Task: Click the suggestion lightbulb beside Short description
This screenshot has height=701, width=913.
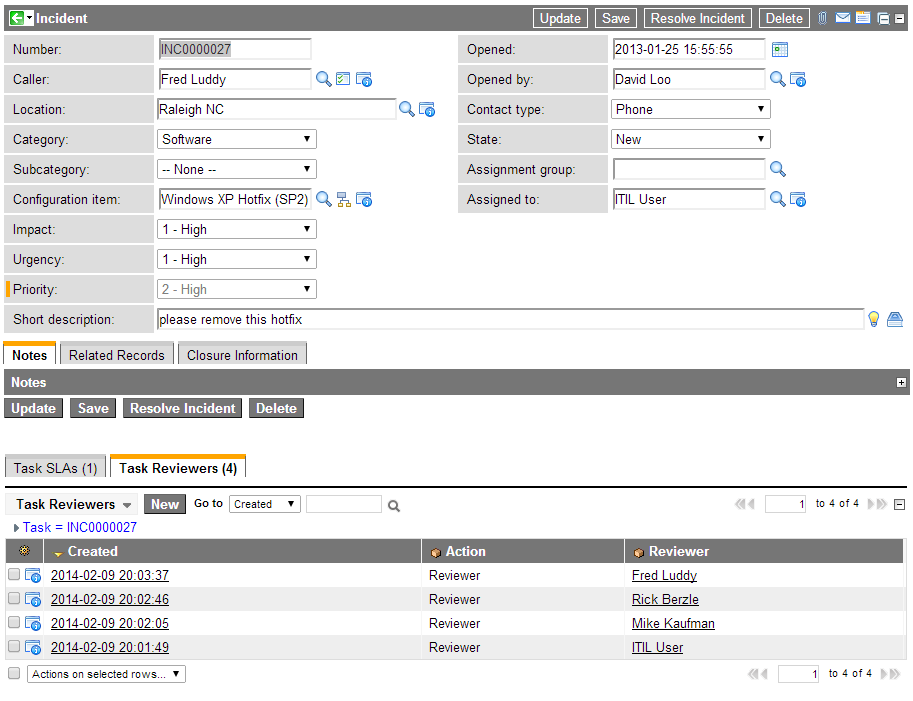Action: click(874, 318)
